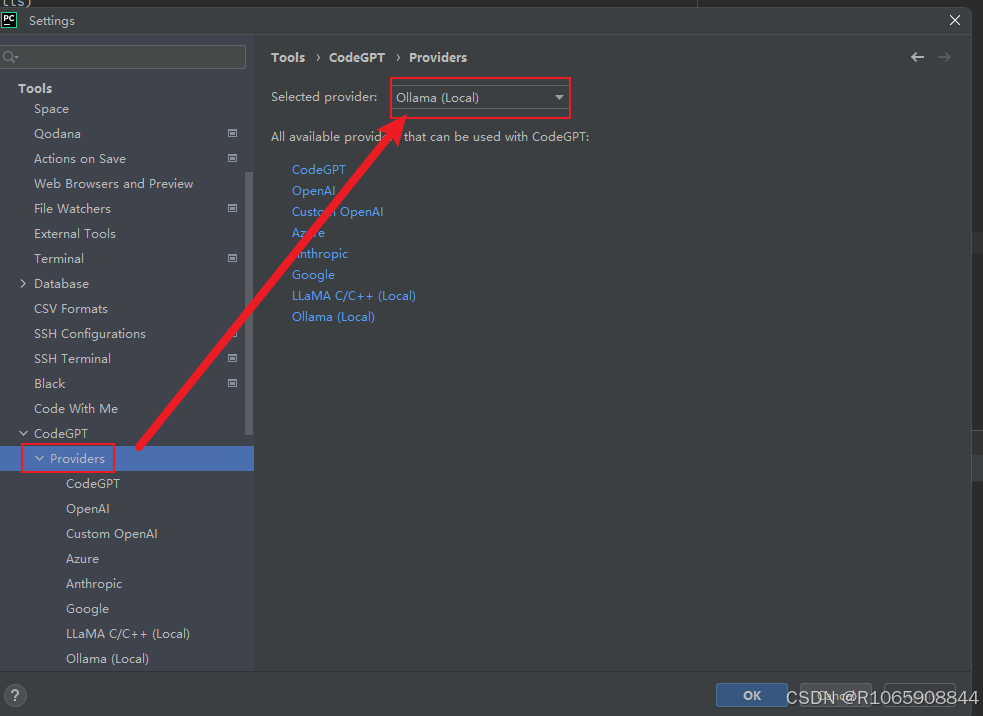Open the Ollama (Local) provider link

(x=333, y=317)
